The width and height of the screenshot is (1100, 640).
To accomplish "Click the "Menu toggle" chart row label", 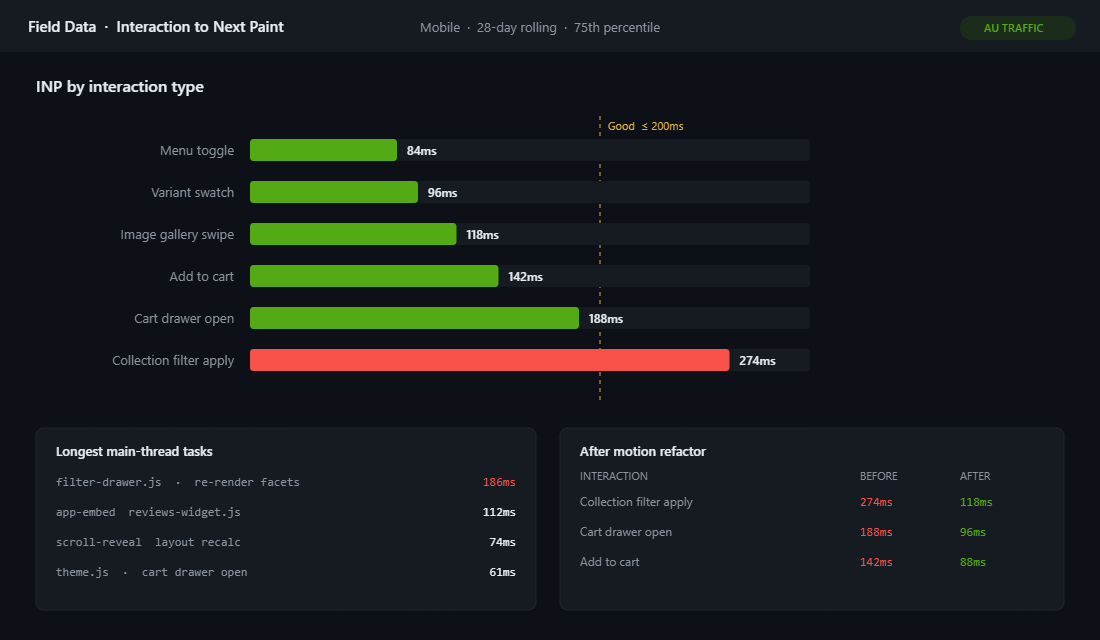I will click(x=196, y=150).
